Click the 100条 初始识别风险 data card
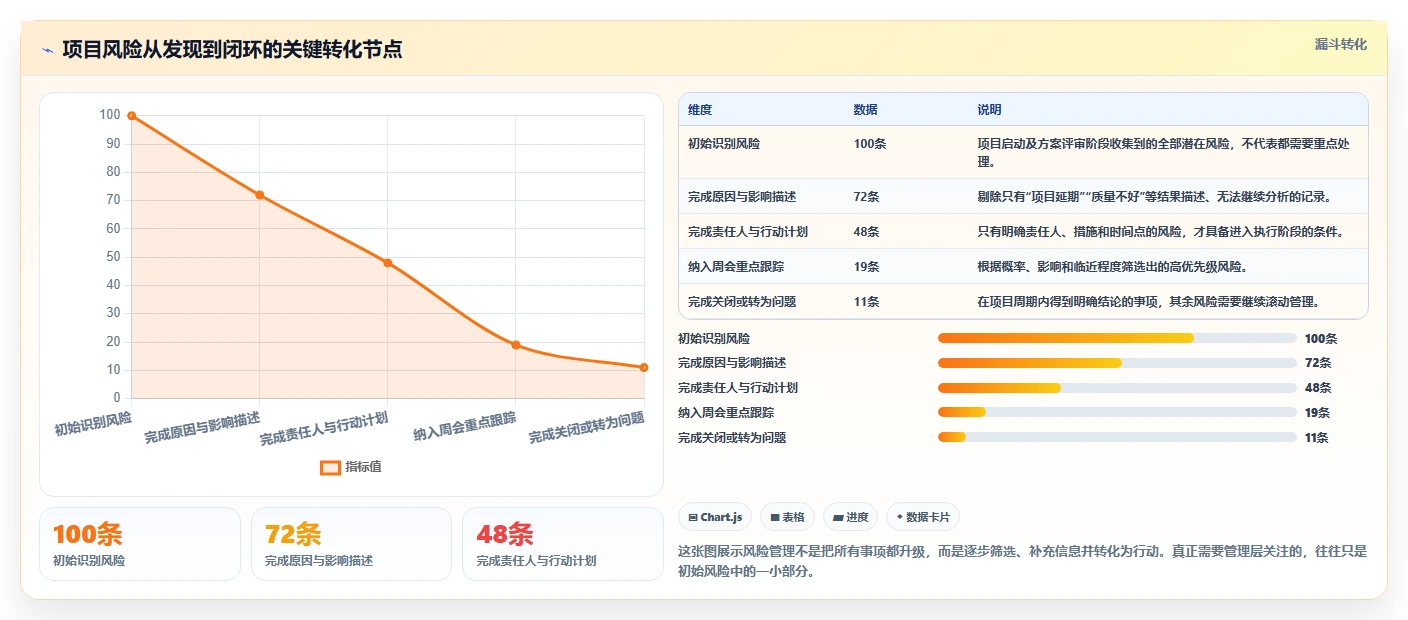 pyautogui.click(x=140, y=544)
